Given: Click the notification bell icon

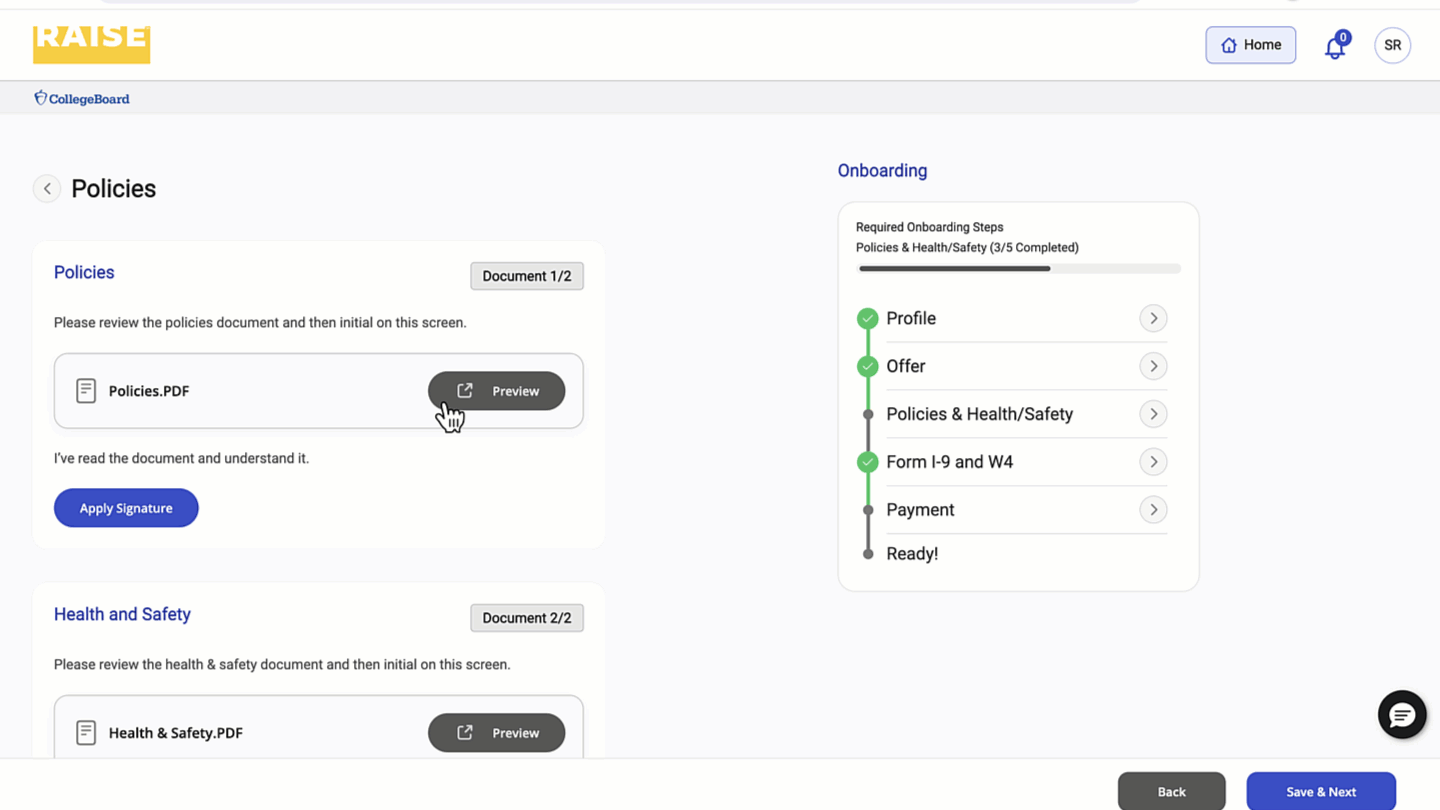Looking at the screenshot, I should (x=1334, y=47).
